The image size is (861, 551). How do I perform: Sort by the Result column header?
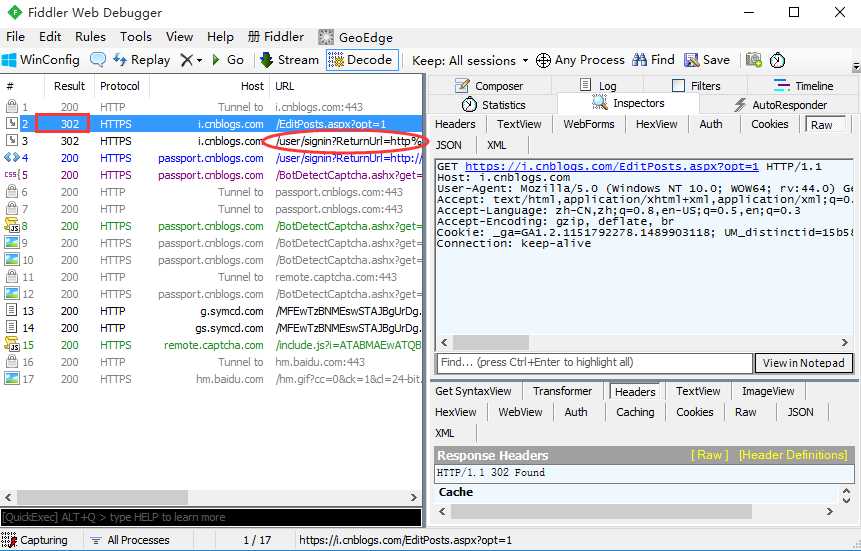click(69, 86)
